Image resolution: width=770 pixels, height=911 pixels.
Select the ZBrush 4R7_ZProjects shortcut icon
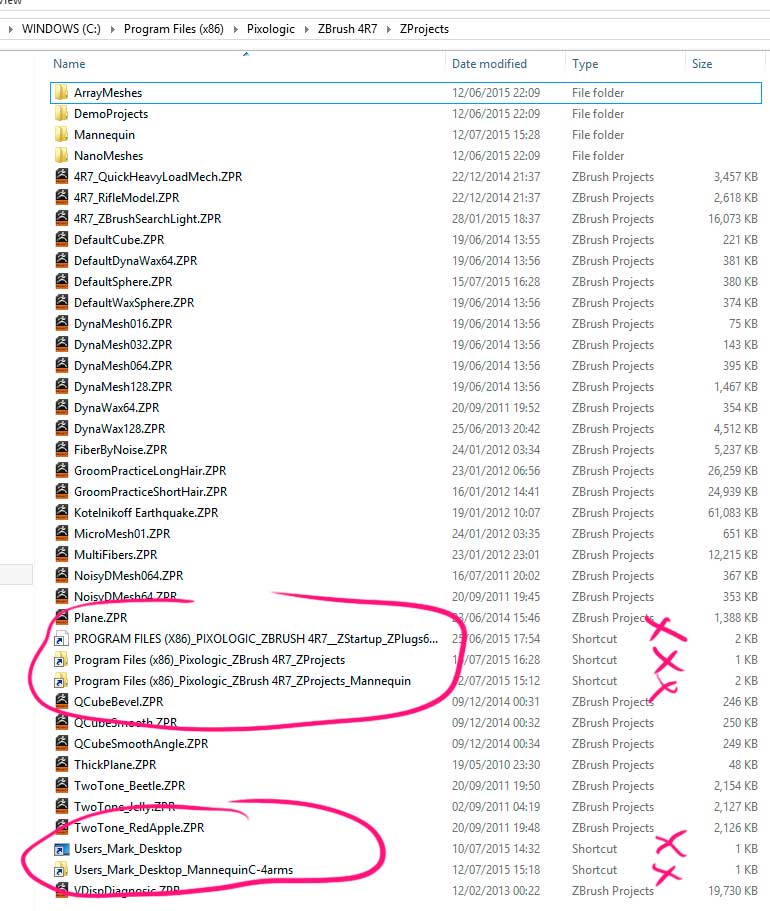coord(60,660)
